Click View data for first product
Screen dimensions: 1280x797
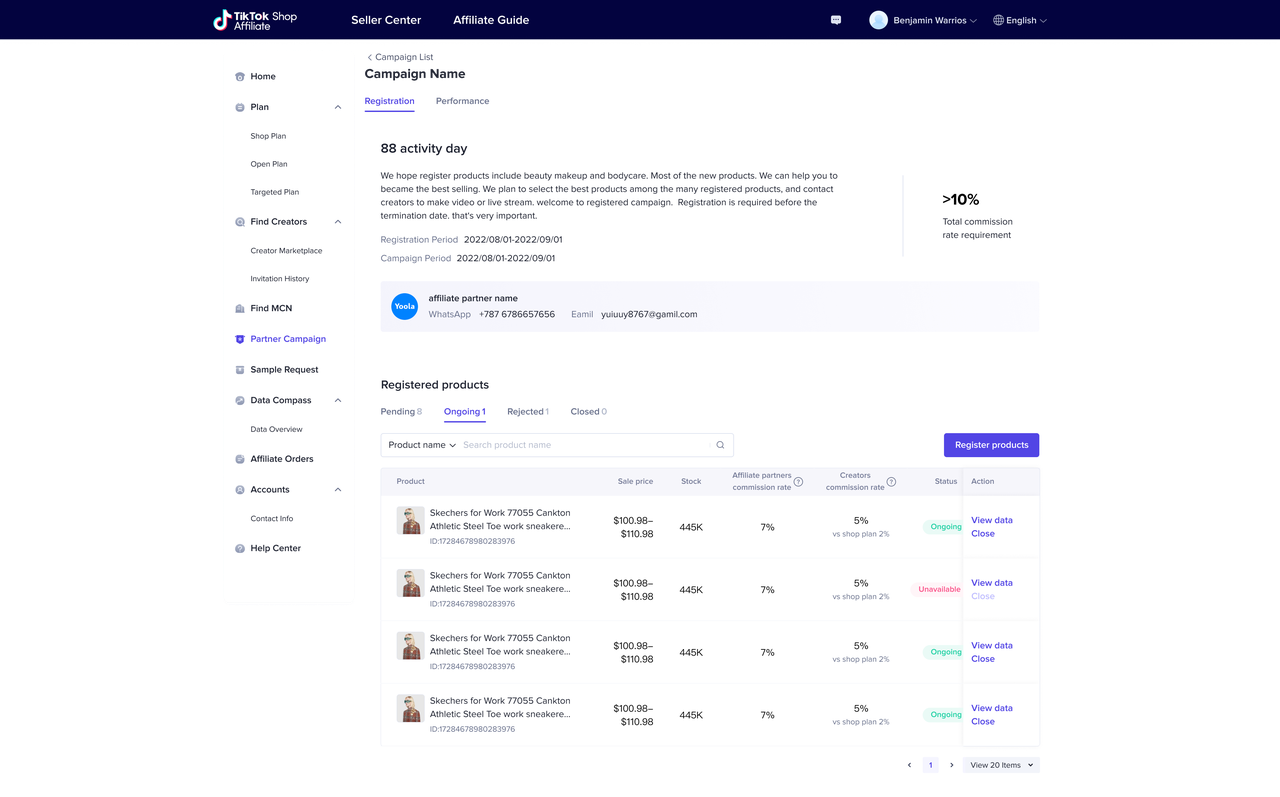click(991, 520)
